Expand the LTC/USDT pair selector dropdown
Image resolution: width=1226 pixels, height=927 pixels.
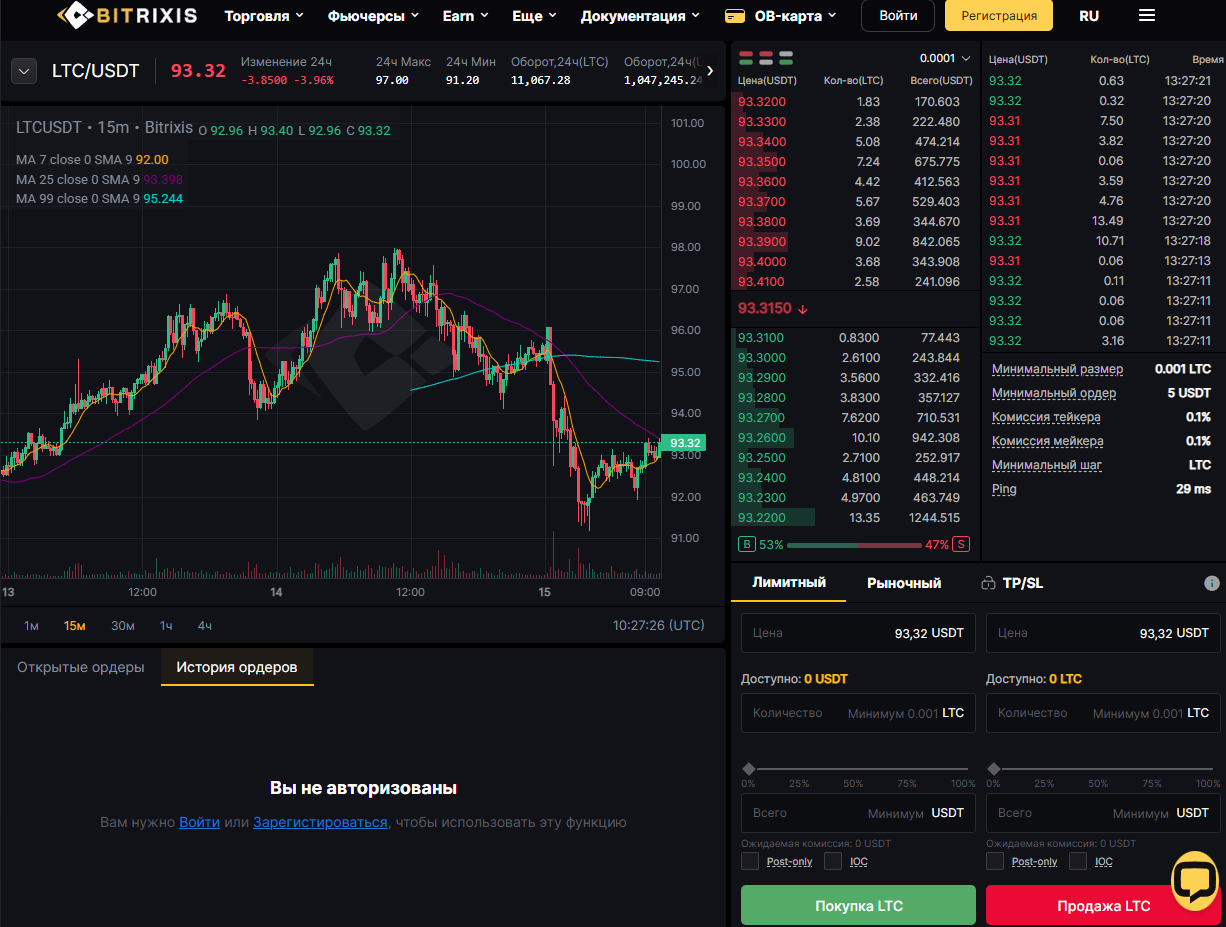[24, 71]
